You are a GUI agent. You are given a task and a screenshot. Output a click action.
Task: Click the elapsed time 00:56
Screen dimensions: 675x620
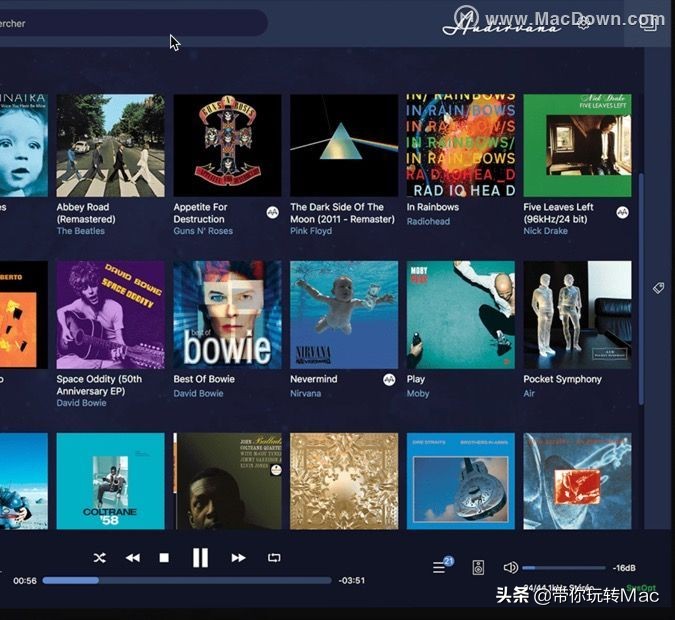coord(25,581)
